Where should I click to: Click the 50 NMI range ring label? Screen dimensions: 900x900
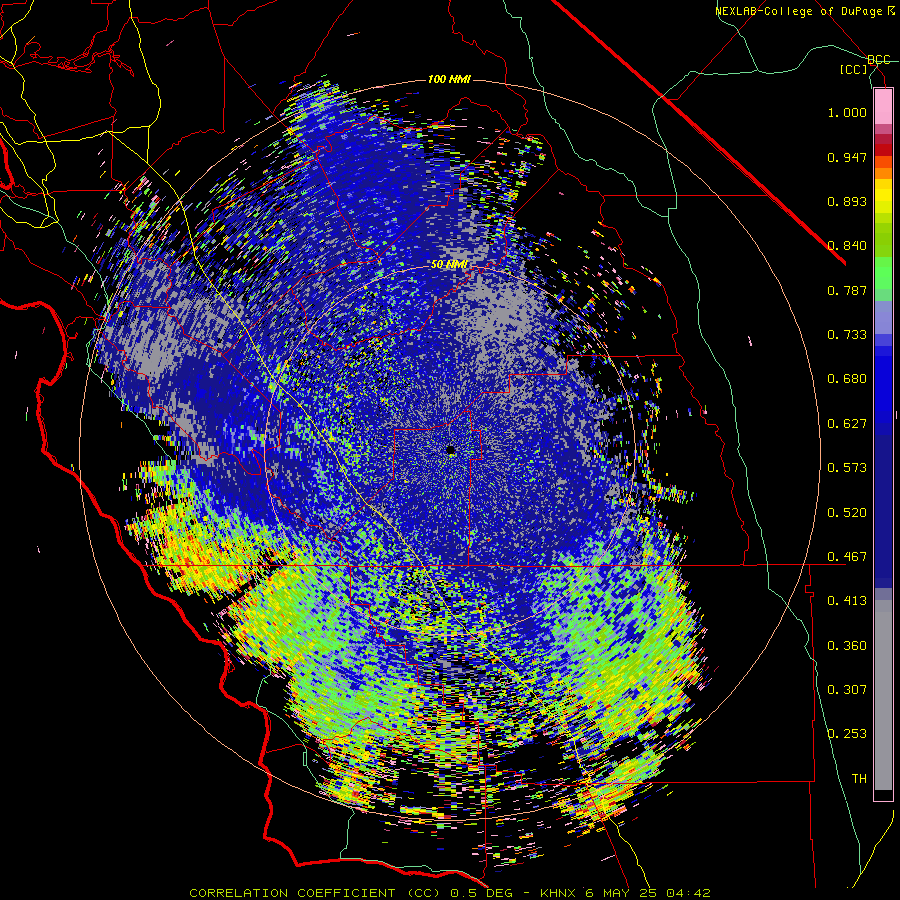click(449, 264)
